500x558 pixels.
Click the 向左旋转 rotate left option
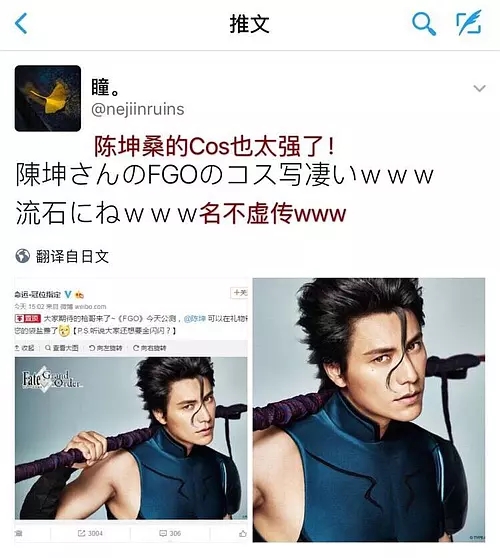tap(105, 348)
